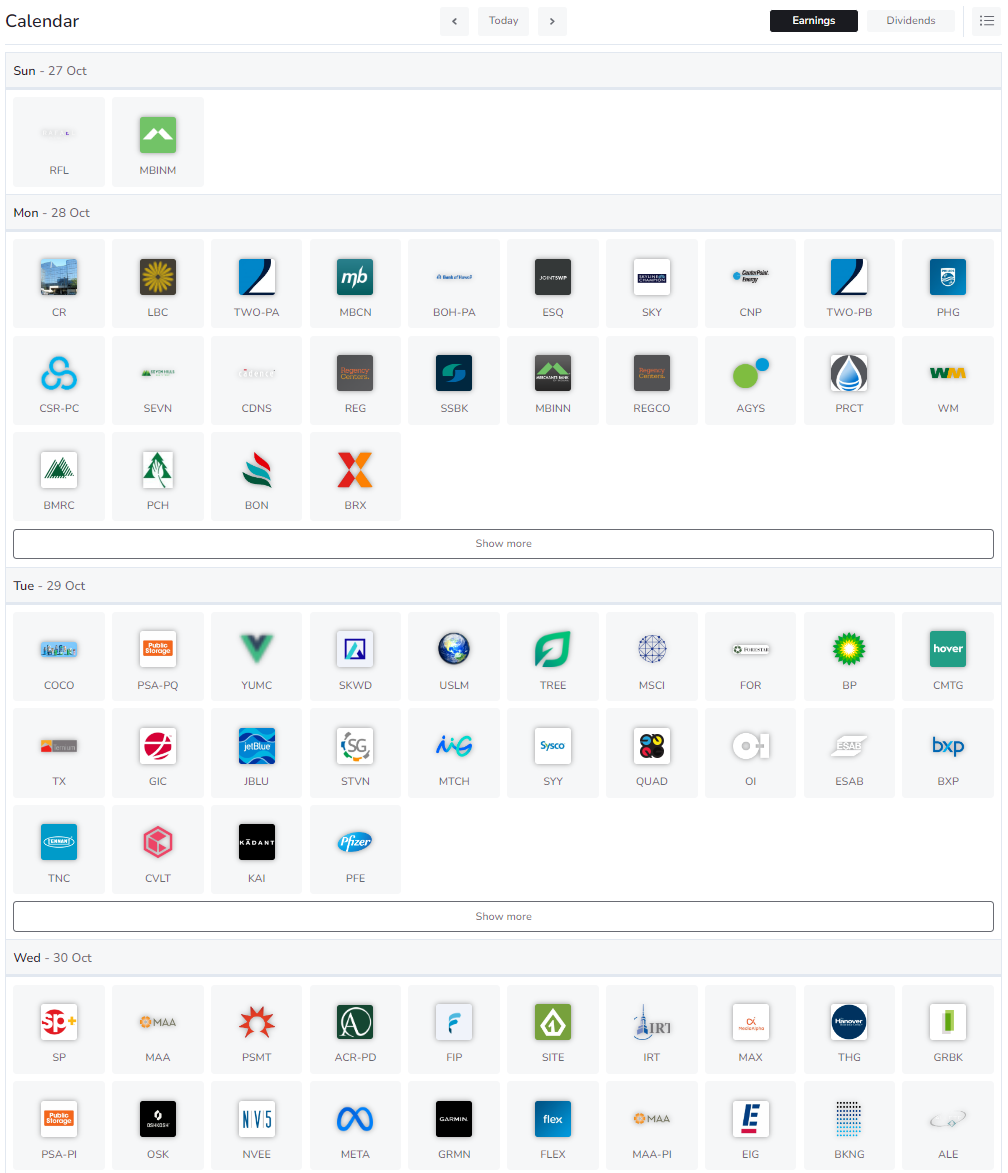
Task: Open the MBINM stock card
Action: pos(158,142)
